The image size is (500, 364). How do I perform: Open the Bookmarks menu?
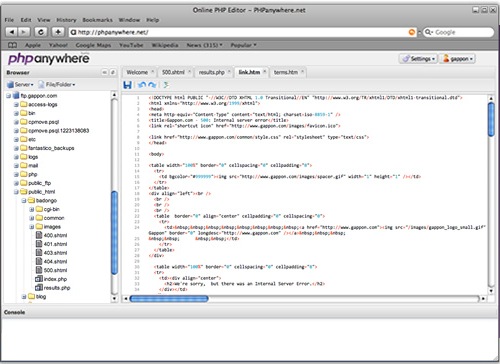click(98, 20)
